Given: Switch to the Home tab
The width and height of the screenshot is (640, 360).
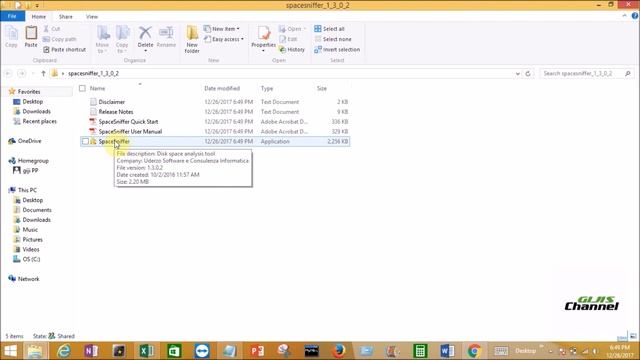Looking at the screenshot, I should (x=39, y=17).
